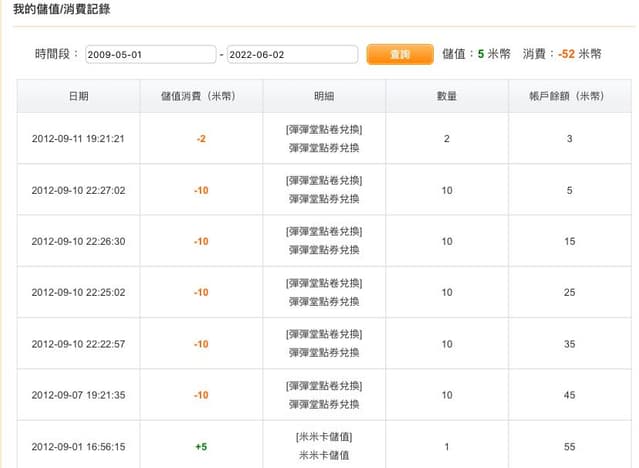Select the 2012-09-01 16:56:15 record date
Screen dimensions: 639x468
pyautogui.click(x=78, y=447)
